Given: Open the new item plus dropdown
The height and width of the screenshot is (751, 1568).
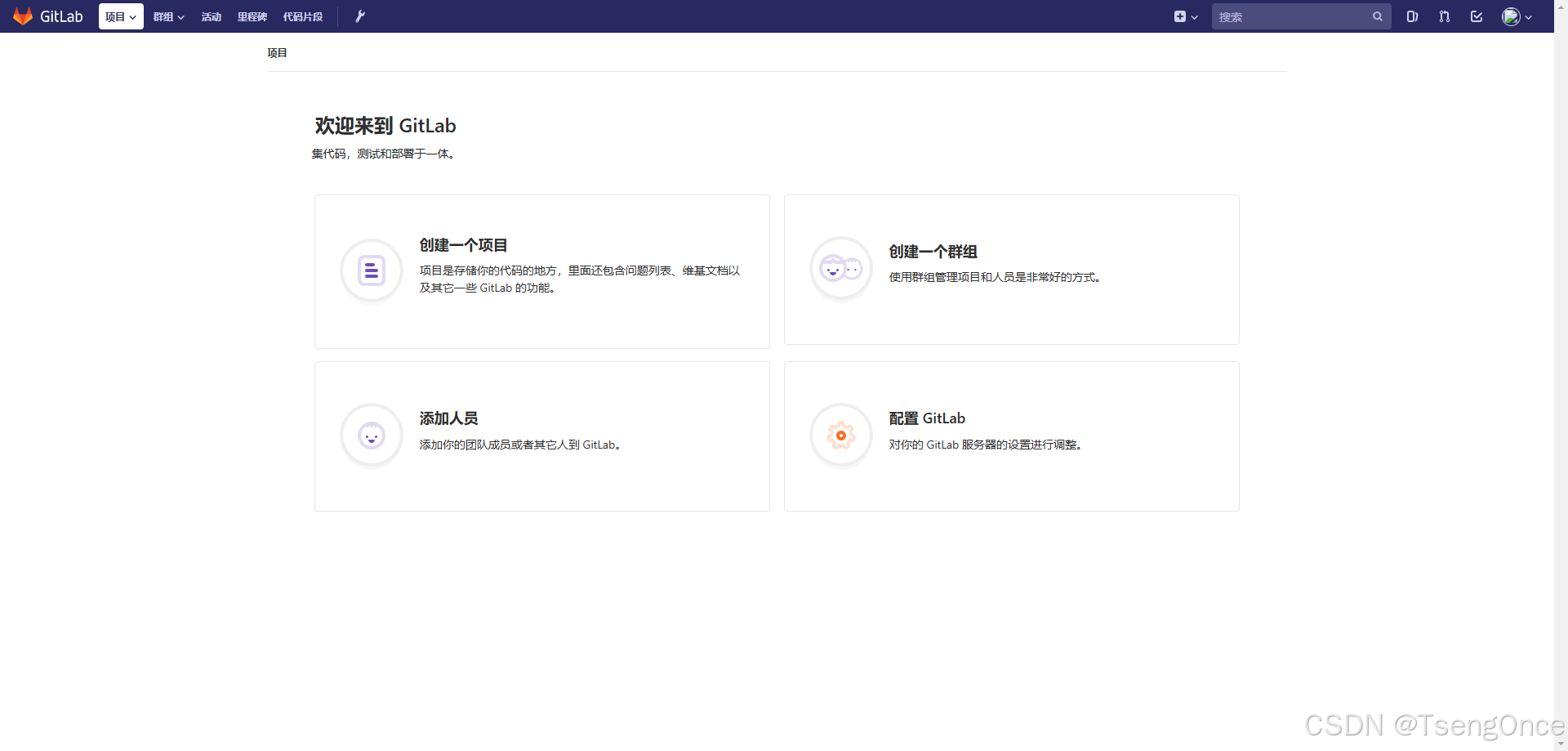Looking at the screenshot, I should 1186,16.
